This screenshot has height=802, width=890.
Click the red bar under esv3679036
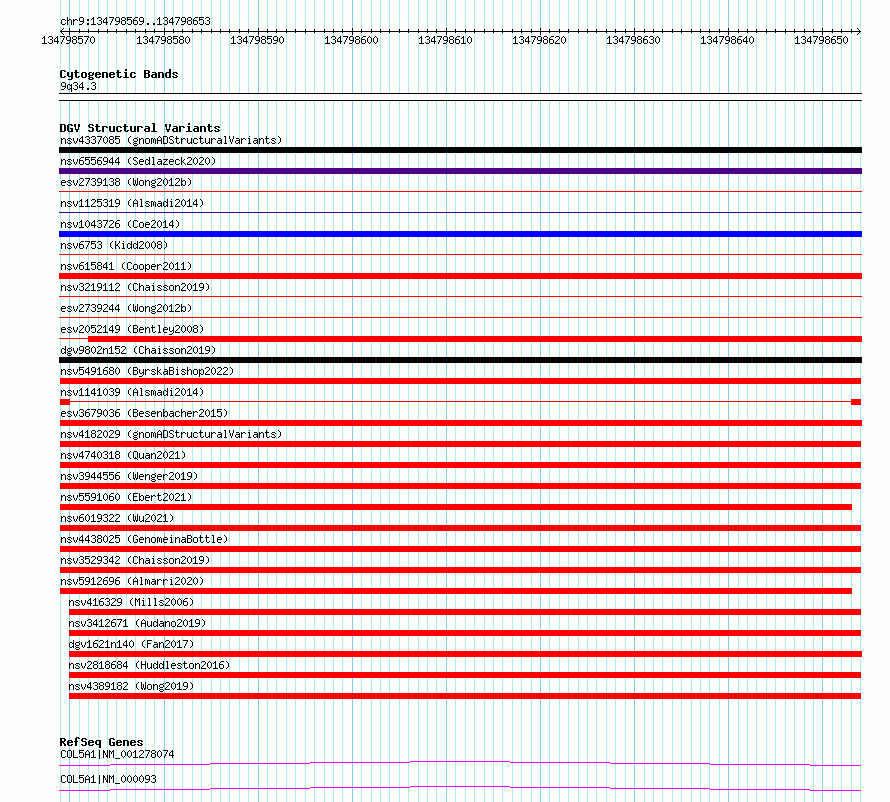(460, 423)
